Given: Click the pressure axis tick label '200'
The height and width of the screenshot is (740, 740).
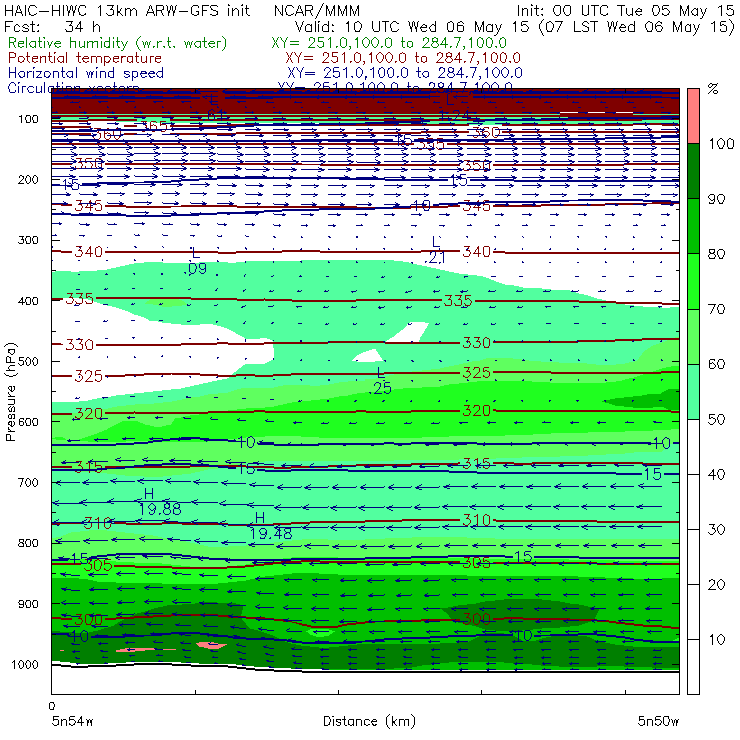Looking at the screenshot, I should tap(28, 179).
